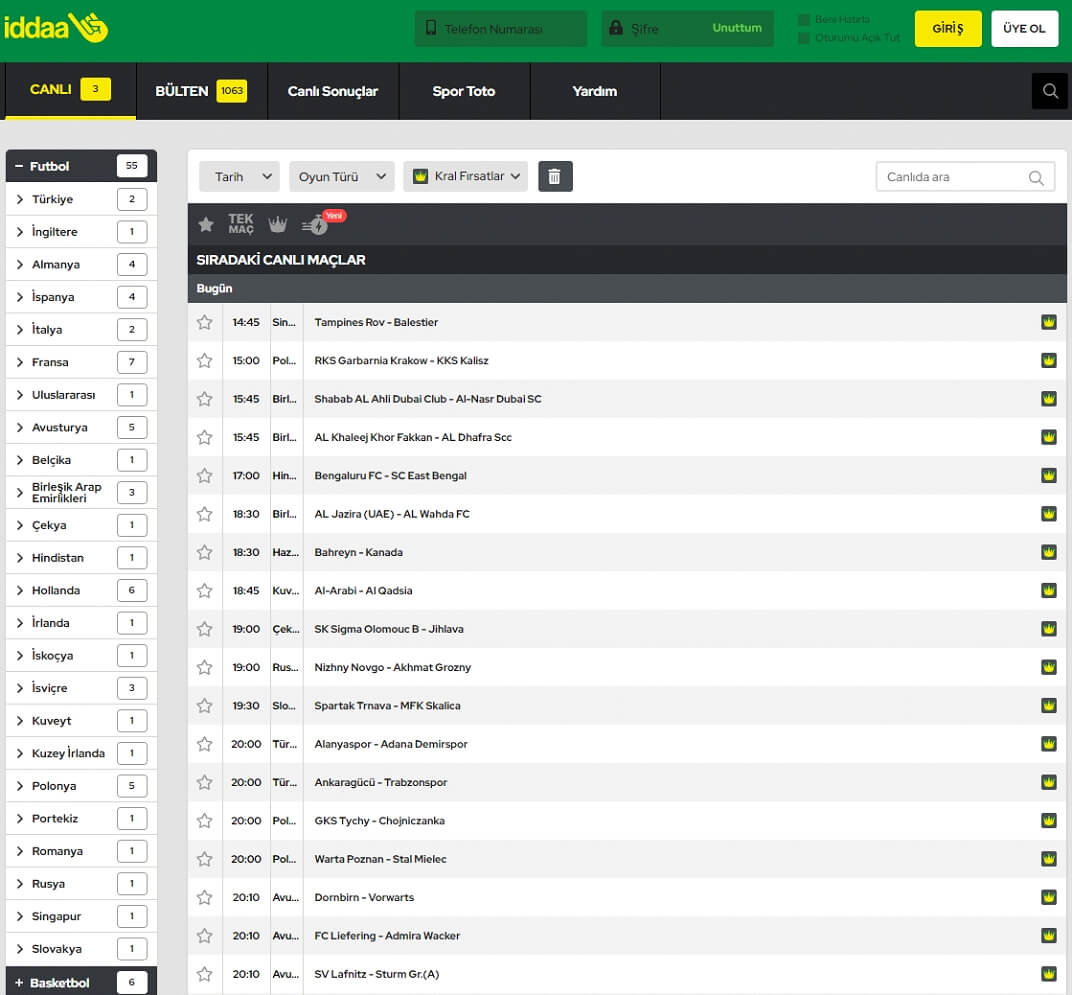Viewport: 1072px width, 995px height.
Task: Open the Yardım help page
Action: pos(595,91)
